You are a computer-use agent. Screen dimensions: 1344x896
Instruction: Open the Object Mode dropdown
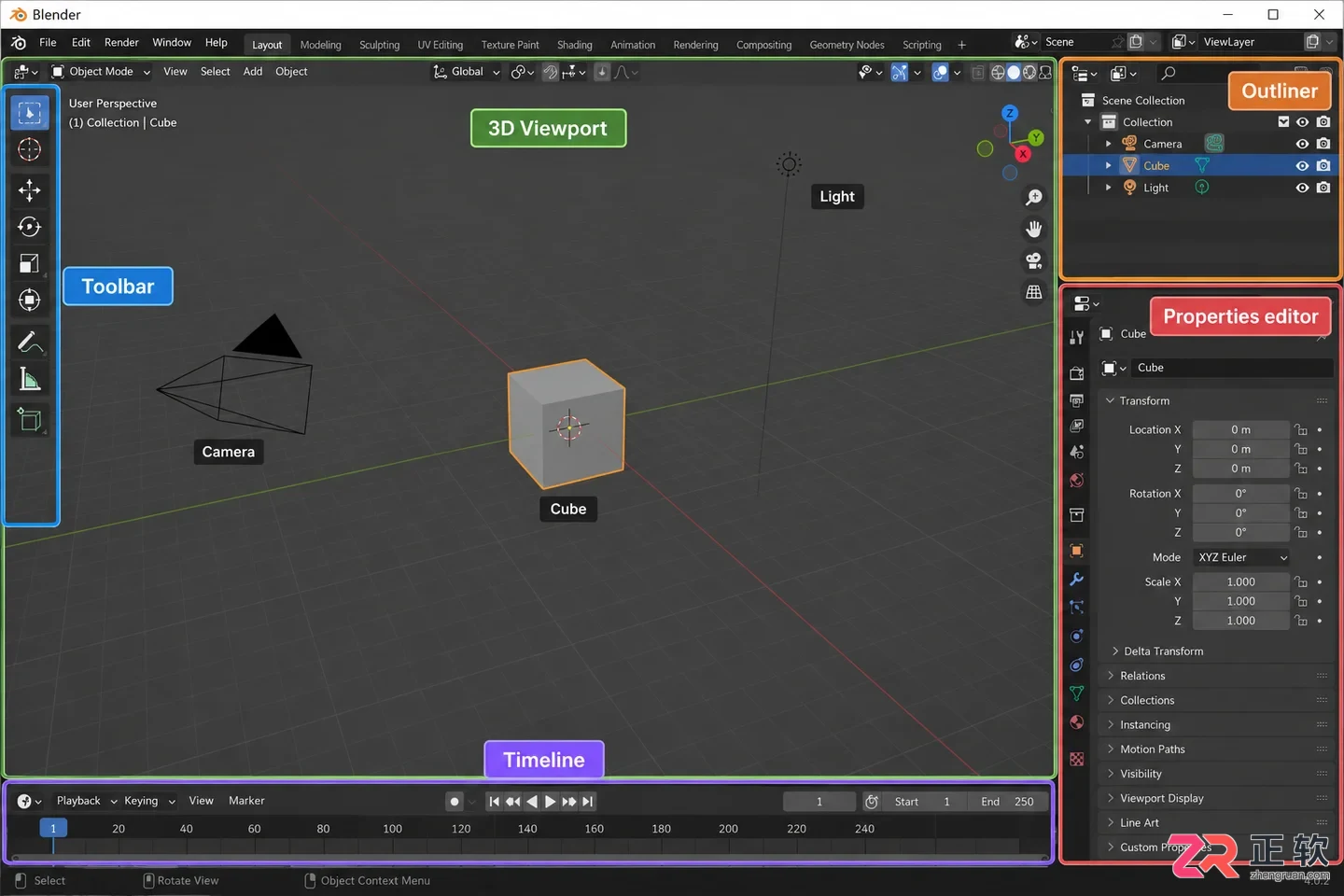click(x=101, y=72)
